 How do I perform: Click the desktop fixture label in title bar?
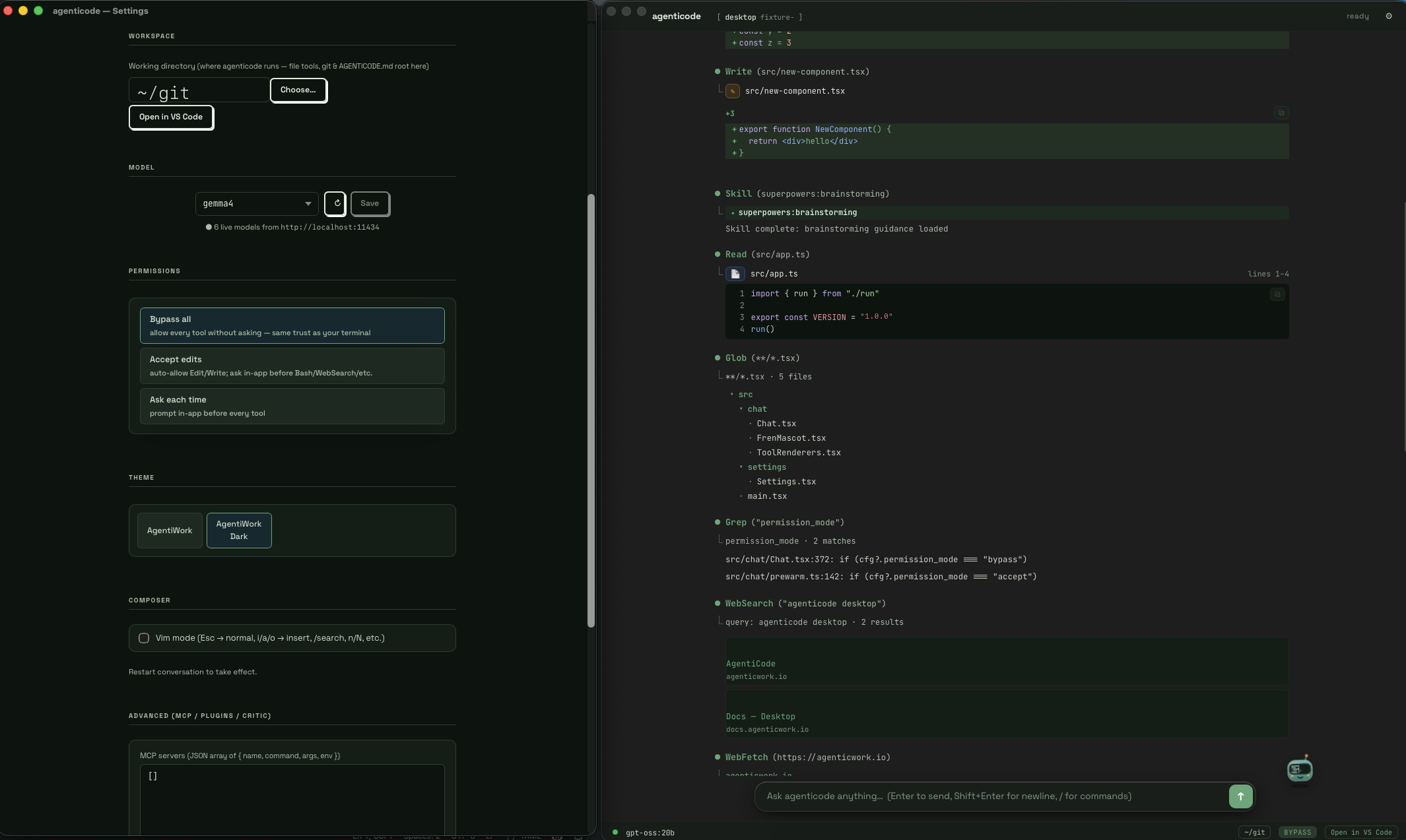(x=759, y=17)
